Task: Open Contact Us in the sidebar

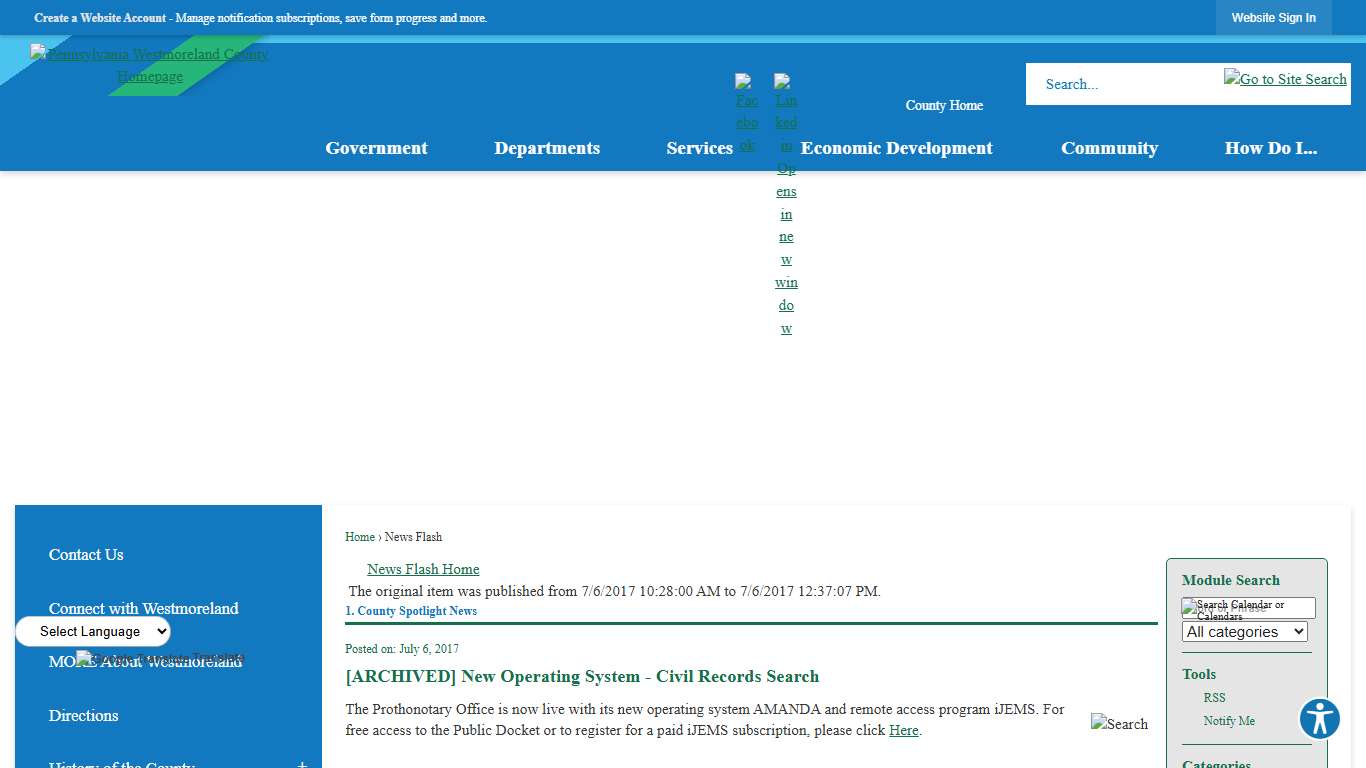Action: click(86, 555)
